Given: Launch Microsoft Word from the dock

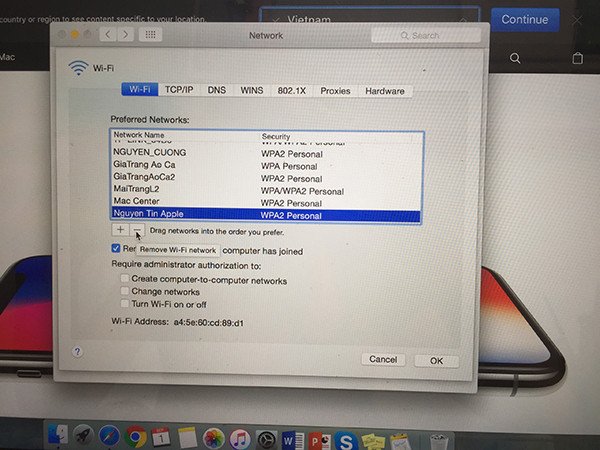Looking at the screenshot, I should [293, 440].
